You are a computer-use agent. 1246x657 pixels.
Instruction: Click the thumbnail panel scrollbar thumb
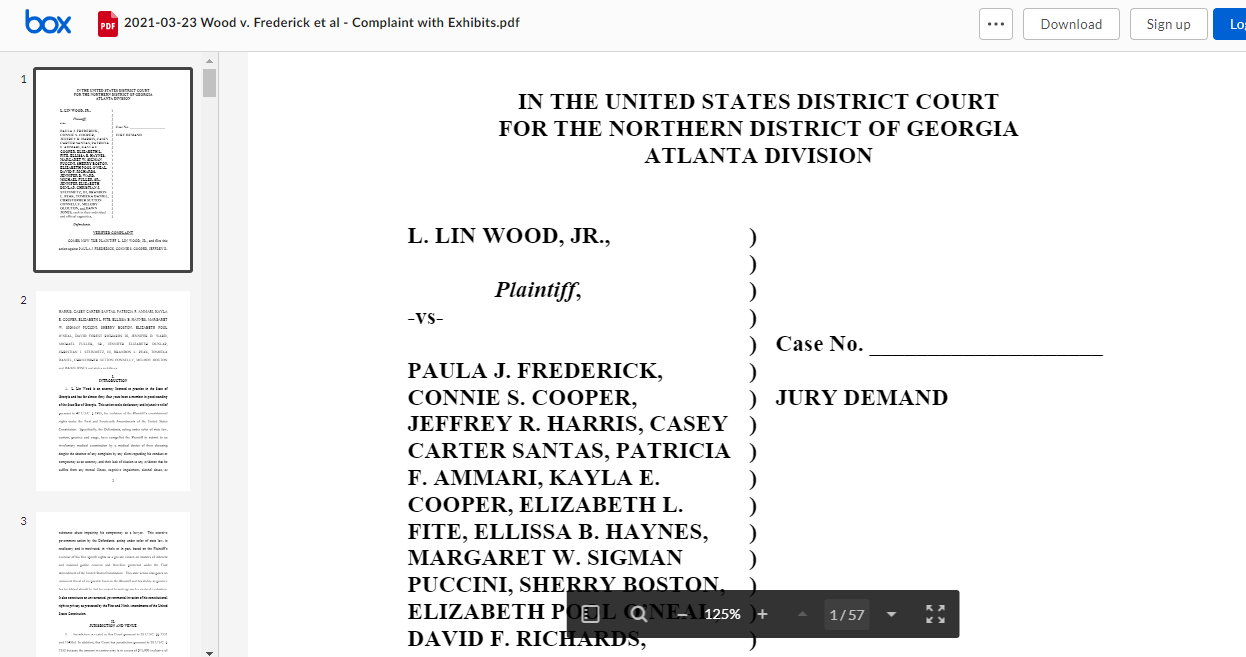point(209,83)
